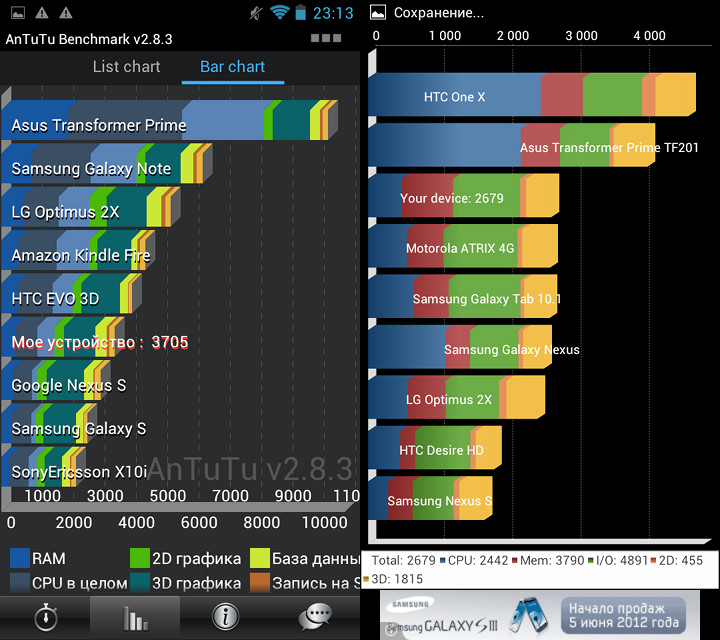
Task: Tap the 3D графика legend label
Action: pyautogui.click(x=197, y=583)
